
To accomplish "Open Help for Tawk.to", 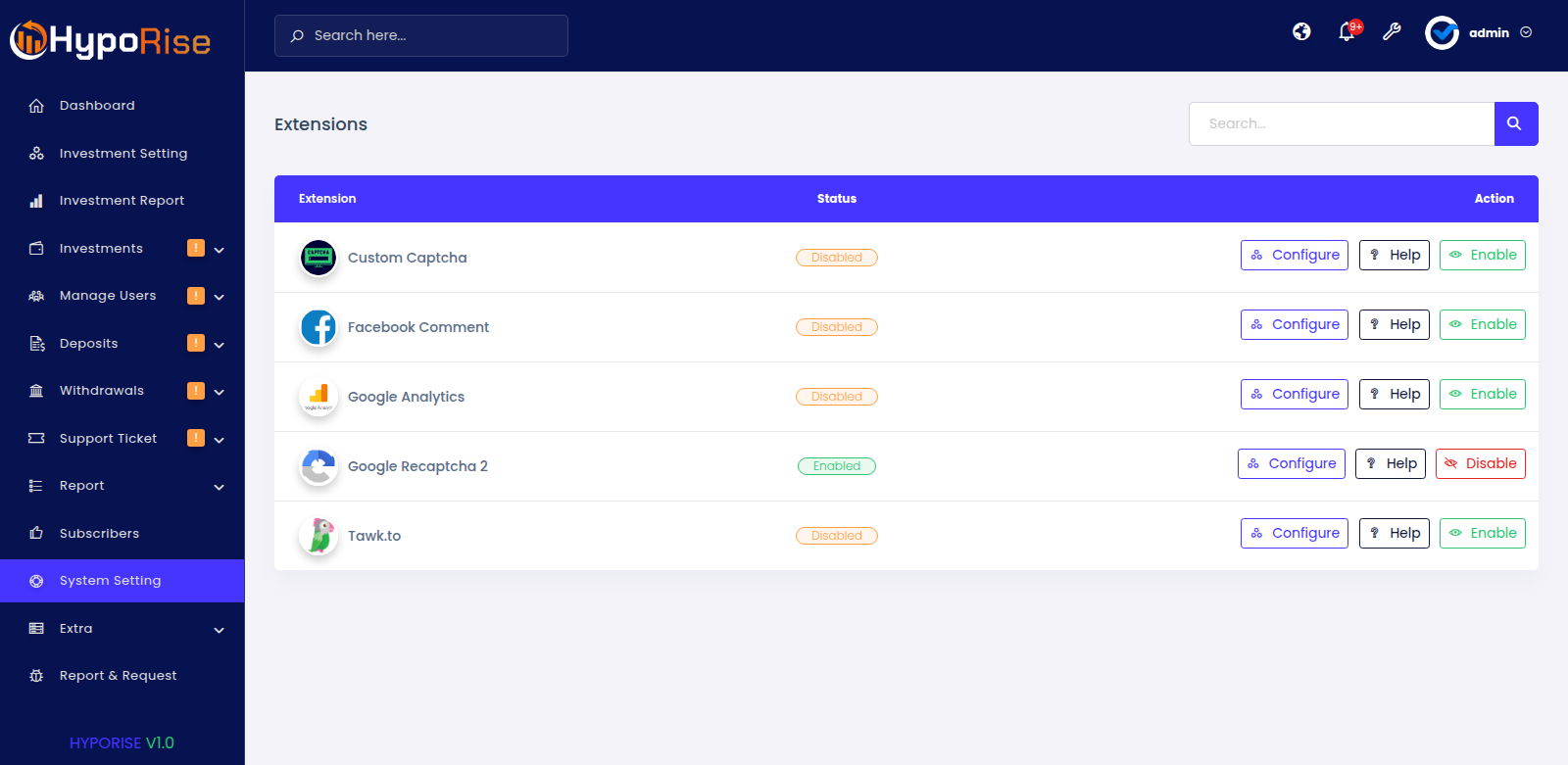I will [1394, 533].
